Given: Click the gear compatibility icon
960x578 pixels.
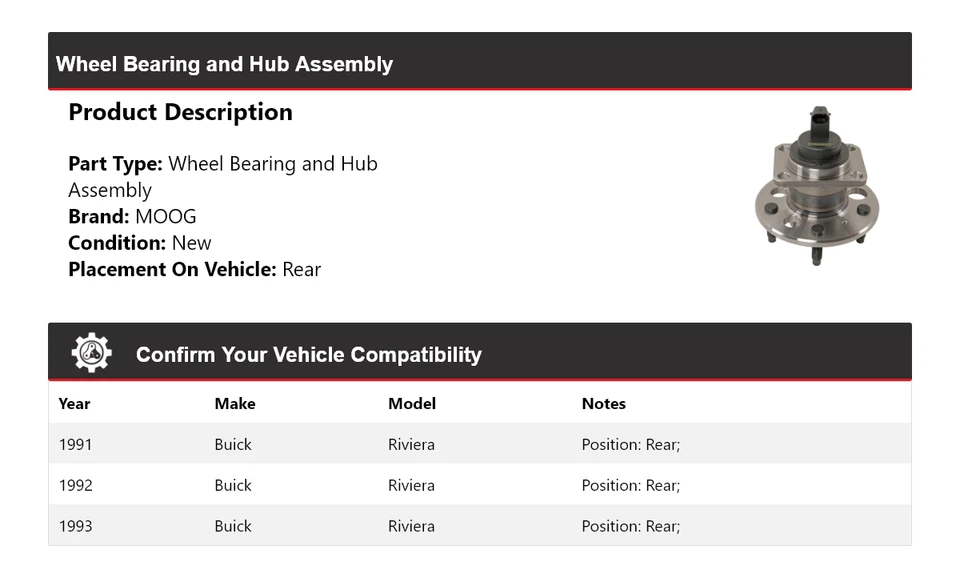Looking at the screenshot, I should tap(91, 353).
